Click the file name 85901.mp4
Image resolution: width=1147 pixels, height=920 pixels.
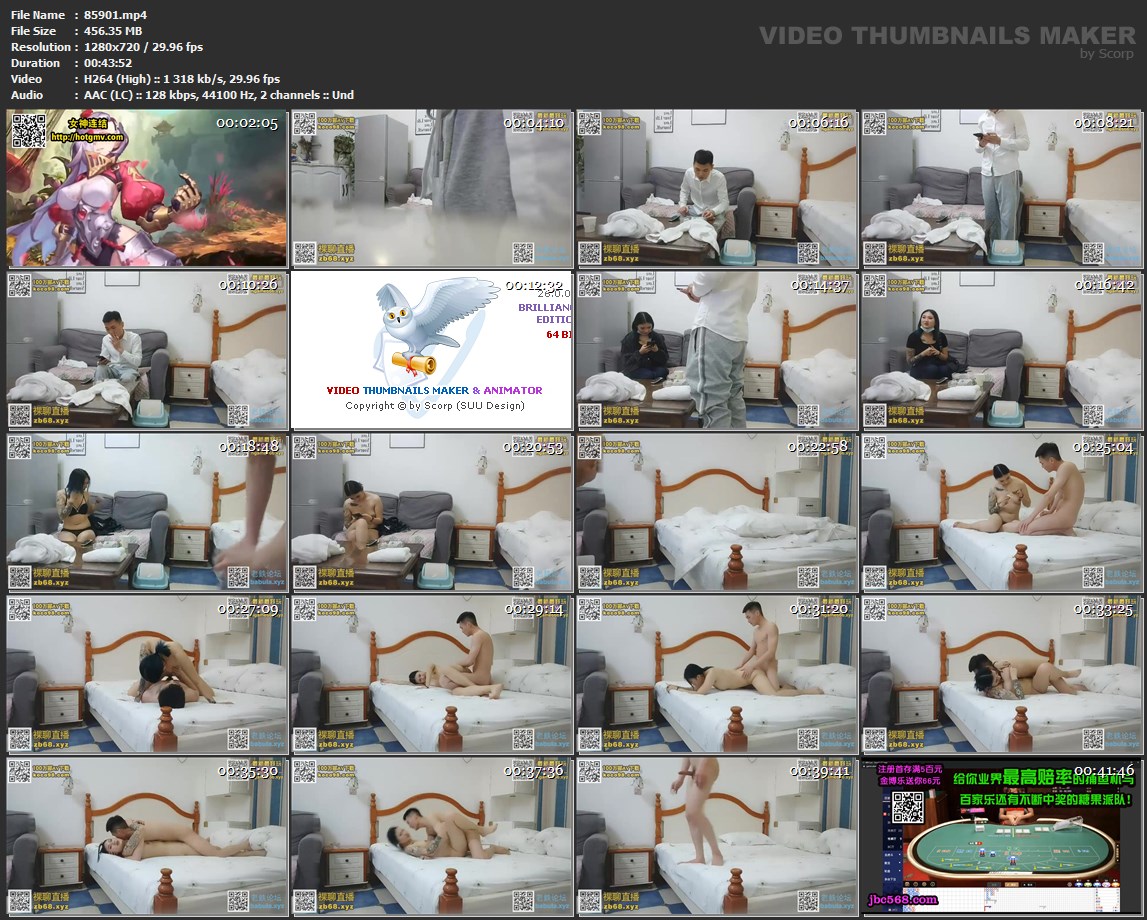(x=116, y=15)
